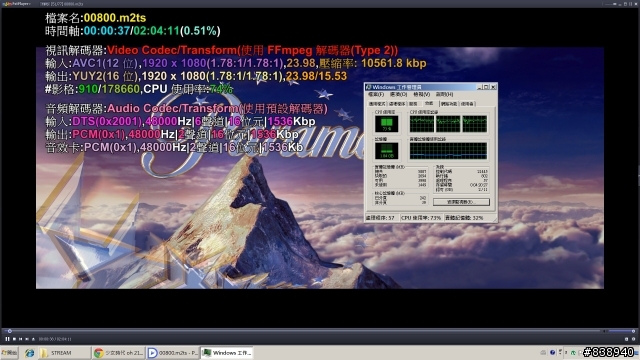Click the green tray icon

point(573,353)
